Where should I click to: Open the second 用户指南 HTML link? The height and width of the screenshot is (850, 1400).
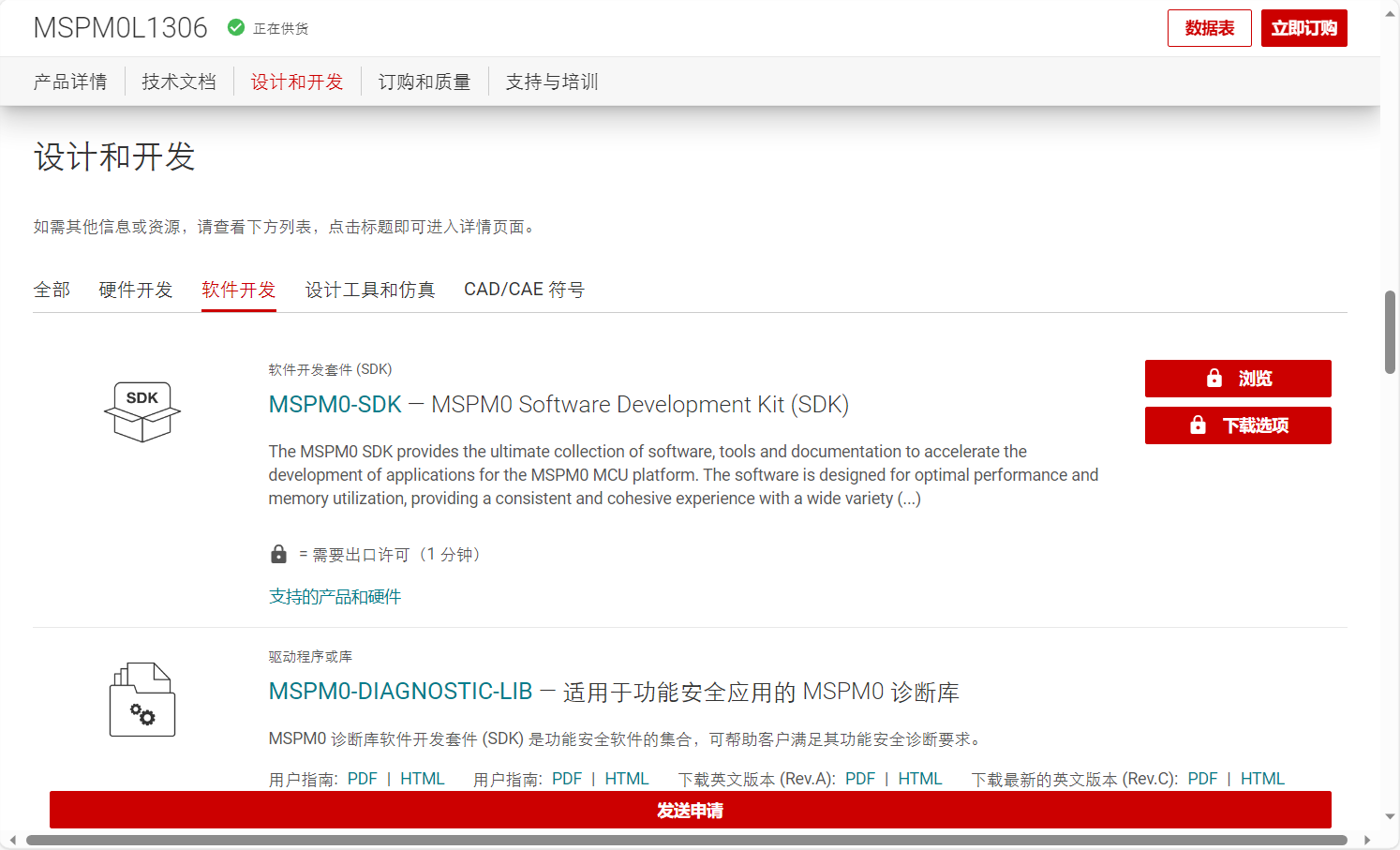coord(627,779)
